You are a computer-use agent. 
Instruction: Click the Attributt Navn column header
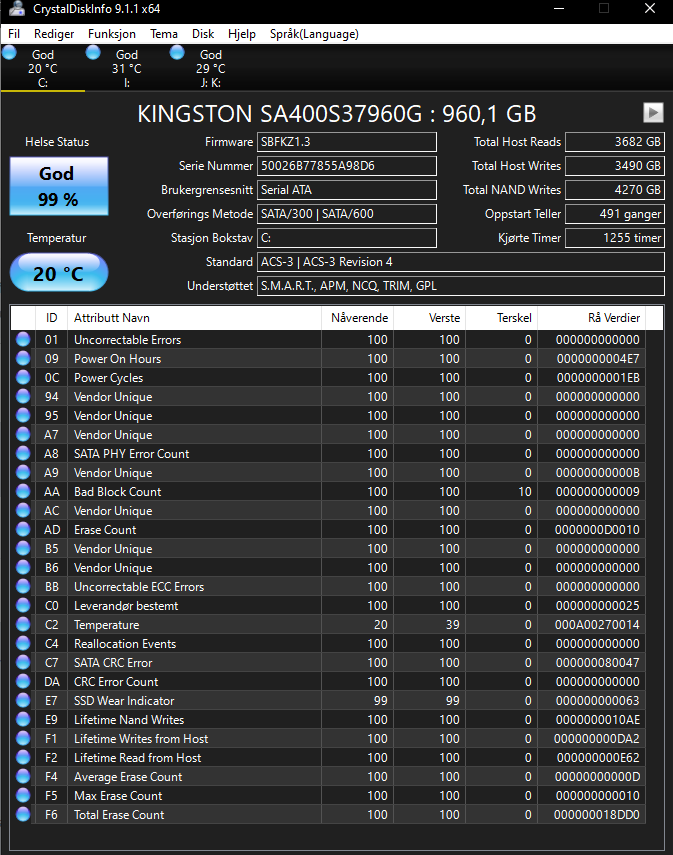click(194, 318)
